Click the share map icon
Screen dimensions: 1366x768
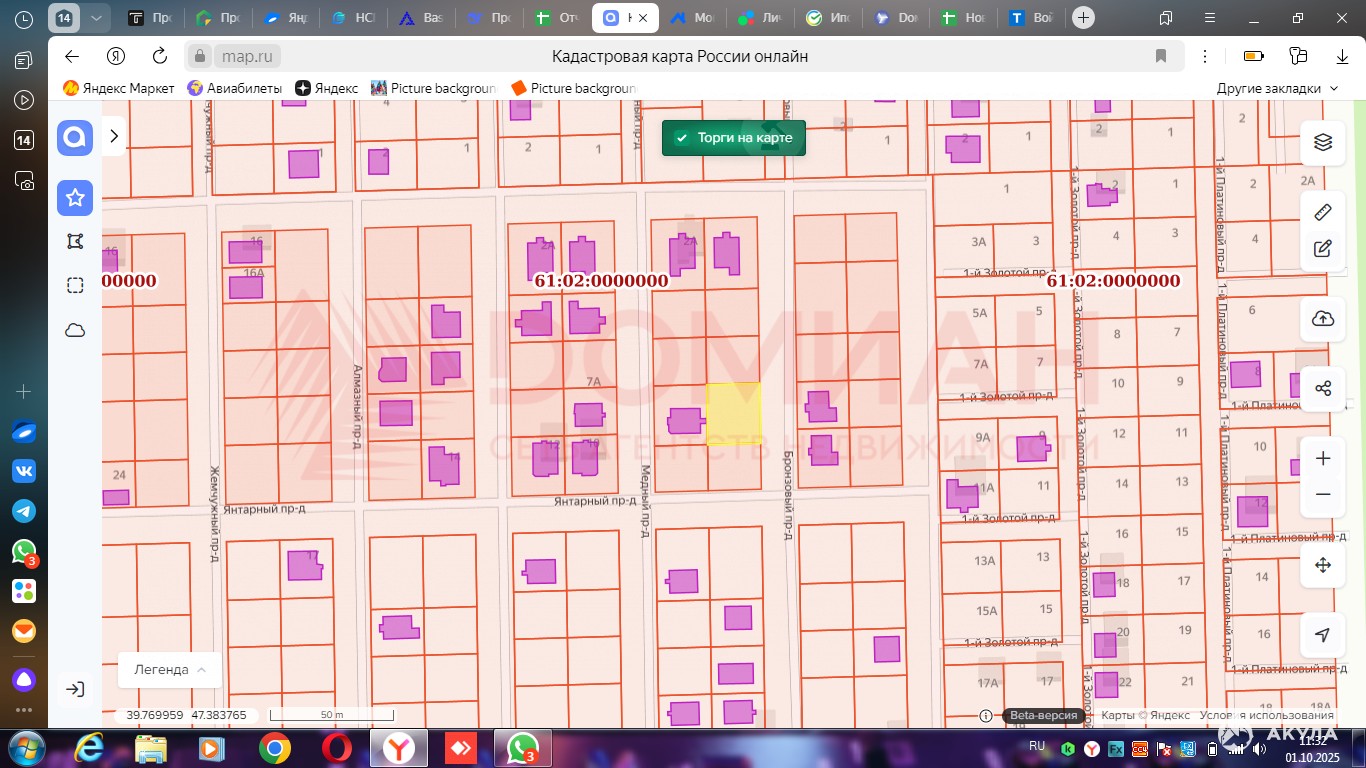pos(1323,388)
